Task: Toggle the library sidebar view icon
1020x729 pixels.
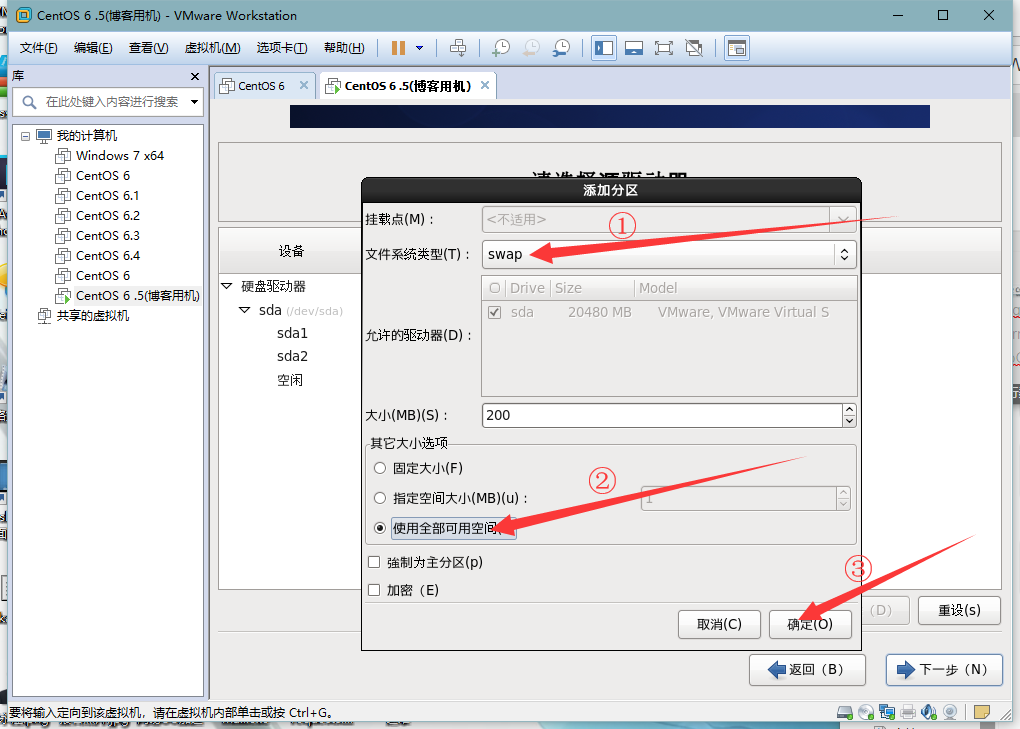Action: [x=604, y=47]
